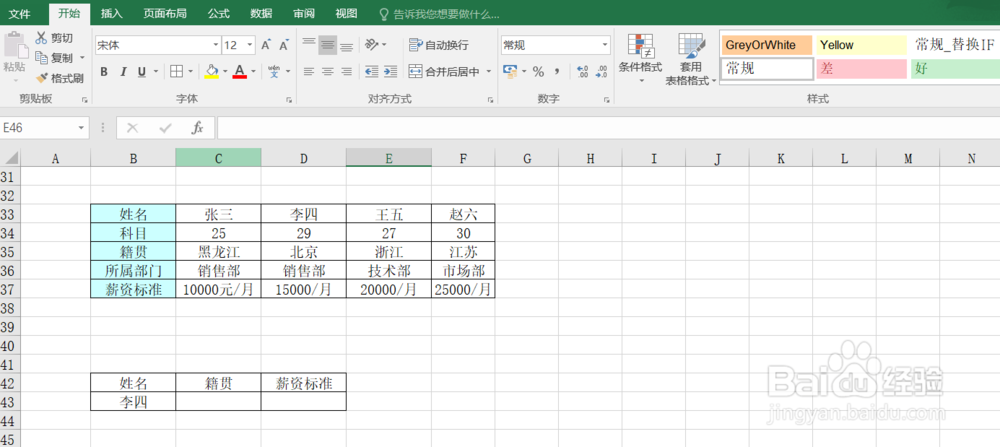Apply the comma thousands separator style
The width and height of the screenshot is (1000, 447).
click(x=557, y=71)
